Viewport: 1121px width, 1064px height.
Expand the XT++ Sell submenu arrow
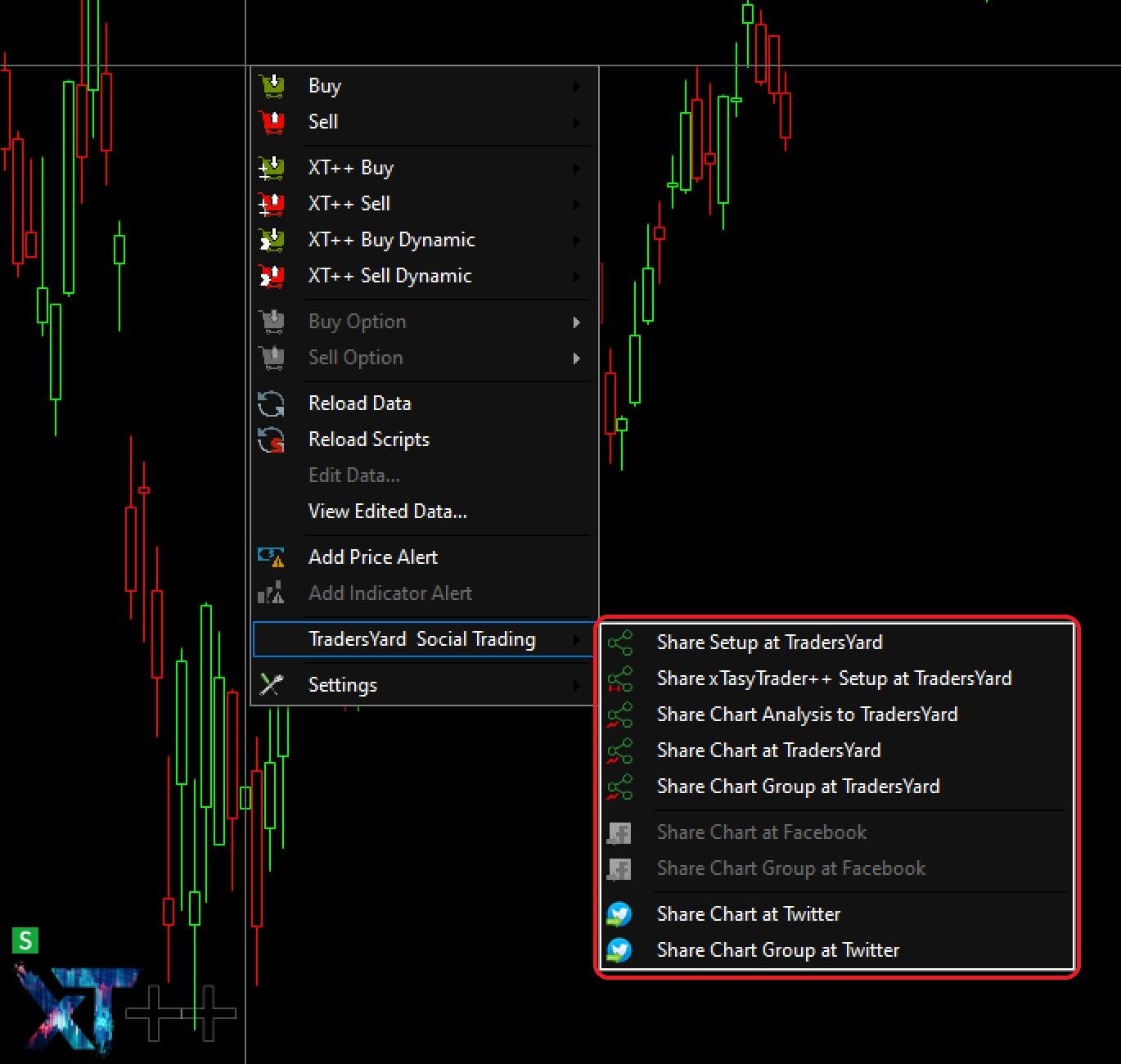coord(577,204)
